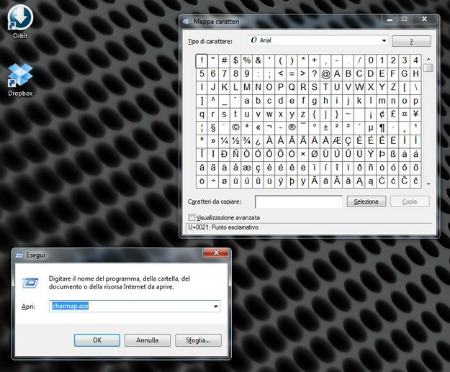Open the Dropbox desktop shortcut
Image resolution: width=450 pixels, height=372 pixels.
point(20,80)
